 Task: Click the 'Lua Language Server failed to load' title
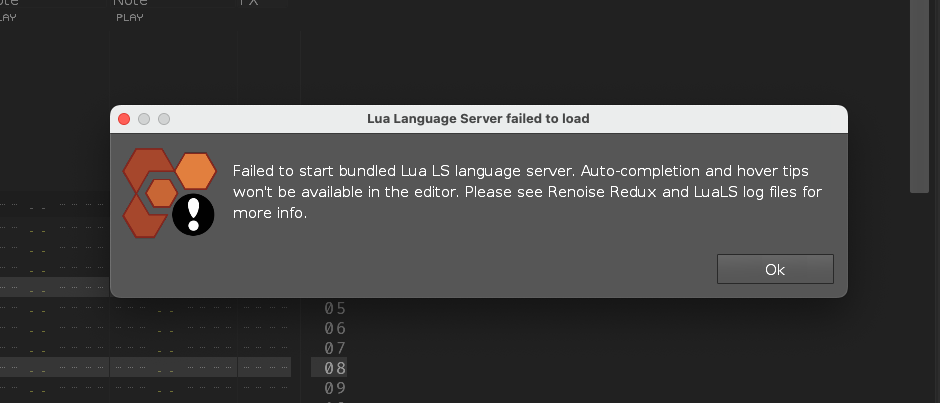[x=478, y=119]
